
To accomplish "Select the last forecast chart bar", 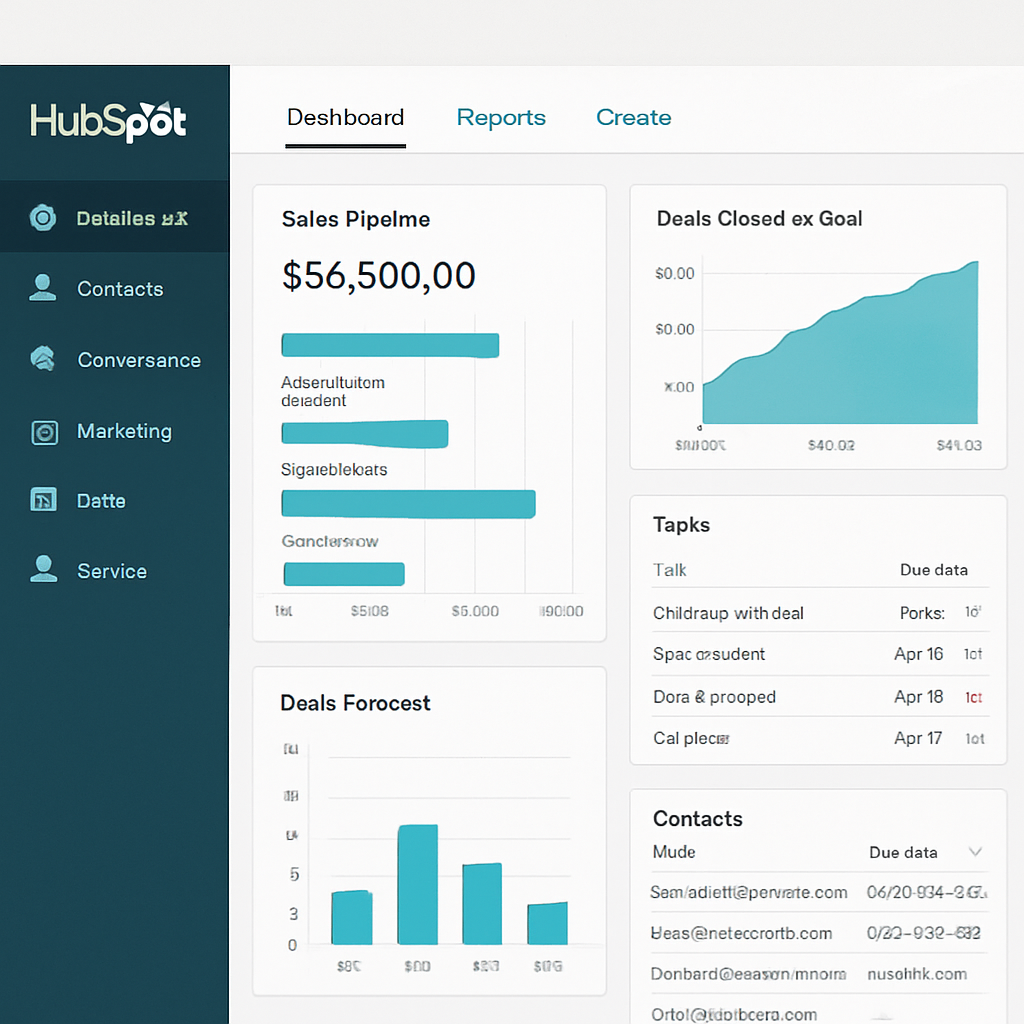I will pos(547,923).
